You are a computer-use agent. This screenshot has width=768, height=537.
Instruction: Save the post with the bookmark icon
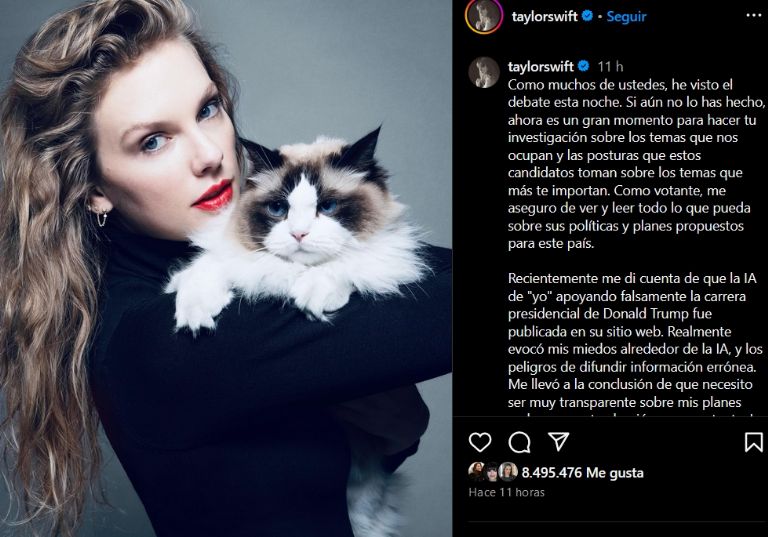pyautogui.click(x=753, y=442)
